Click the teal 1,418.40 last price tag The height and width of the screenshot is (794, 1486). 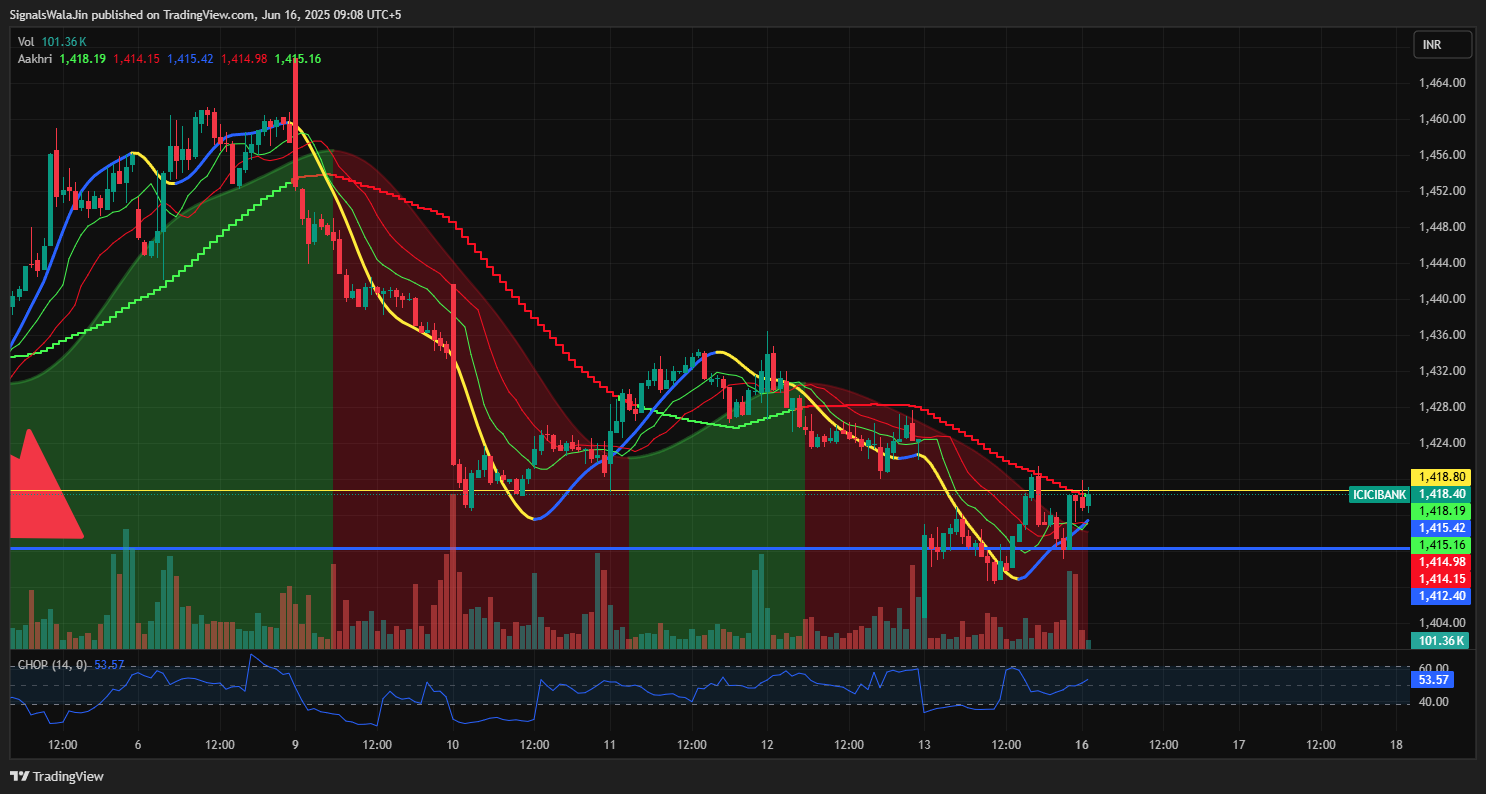(x=1440, y=494)
